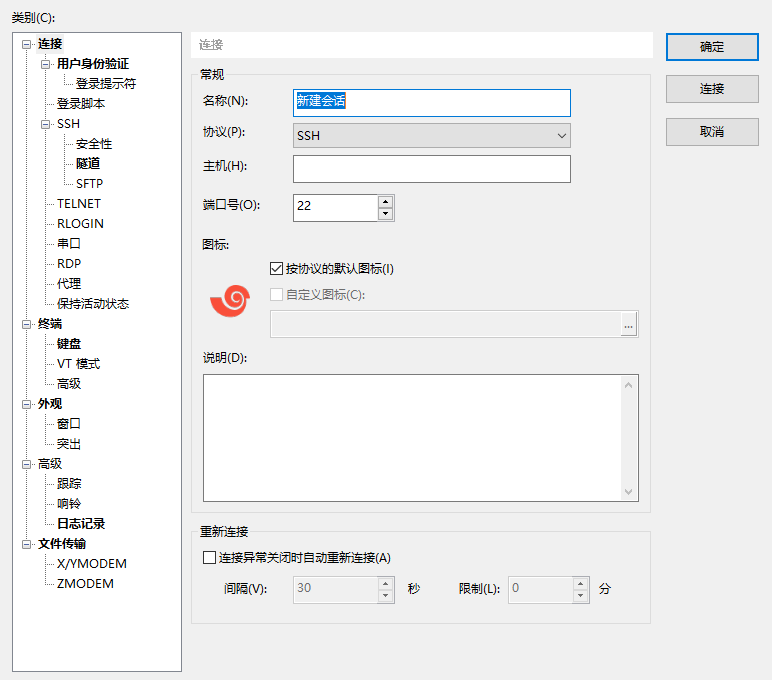Collapse the 用户身份验证 tree node
The image size is (772, 680).
tap(45, 64)
